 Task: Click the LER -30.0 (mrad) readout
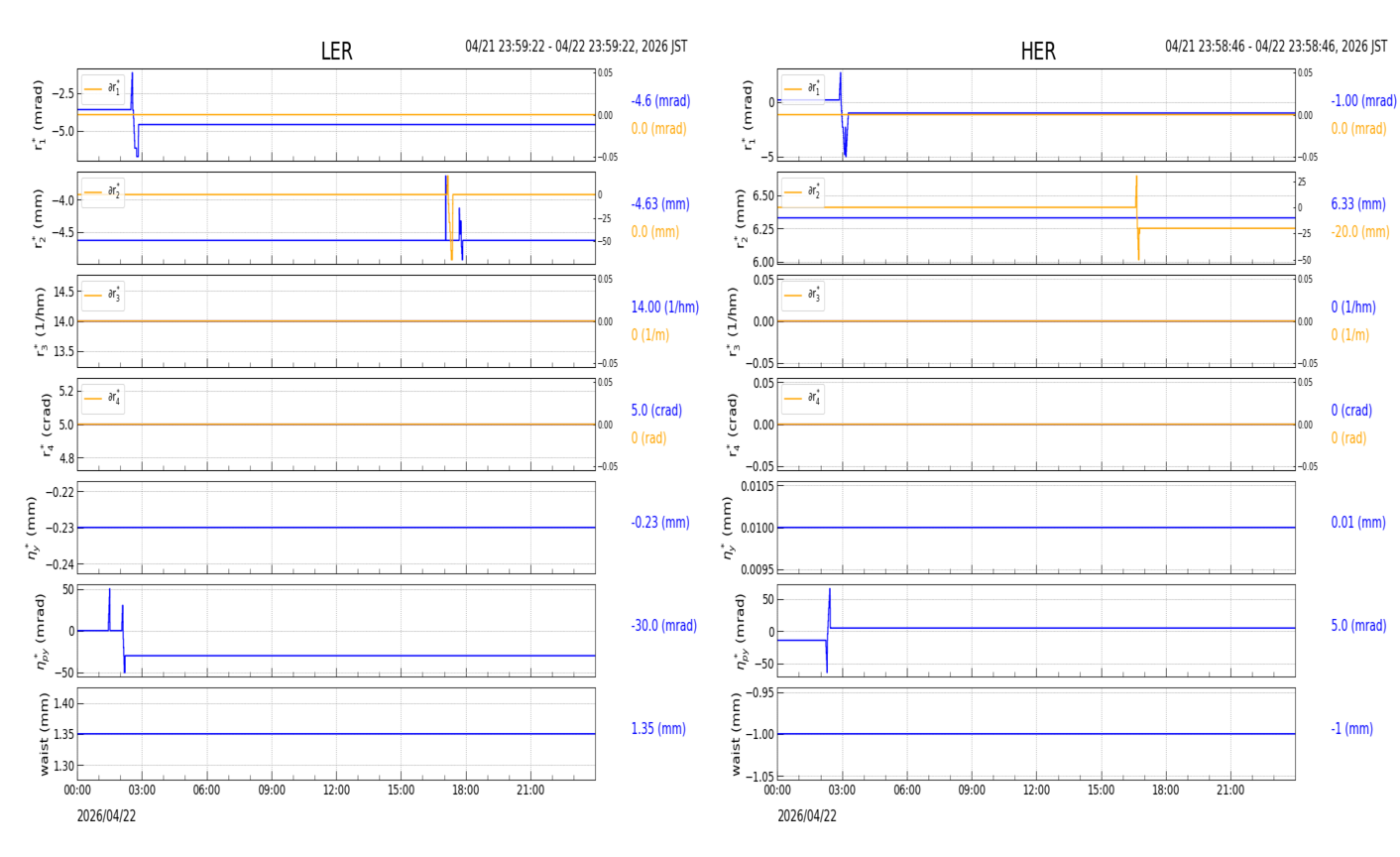tap(663, 626)
